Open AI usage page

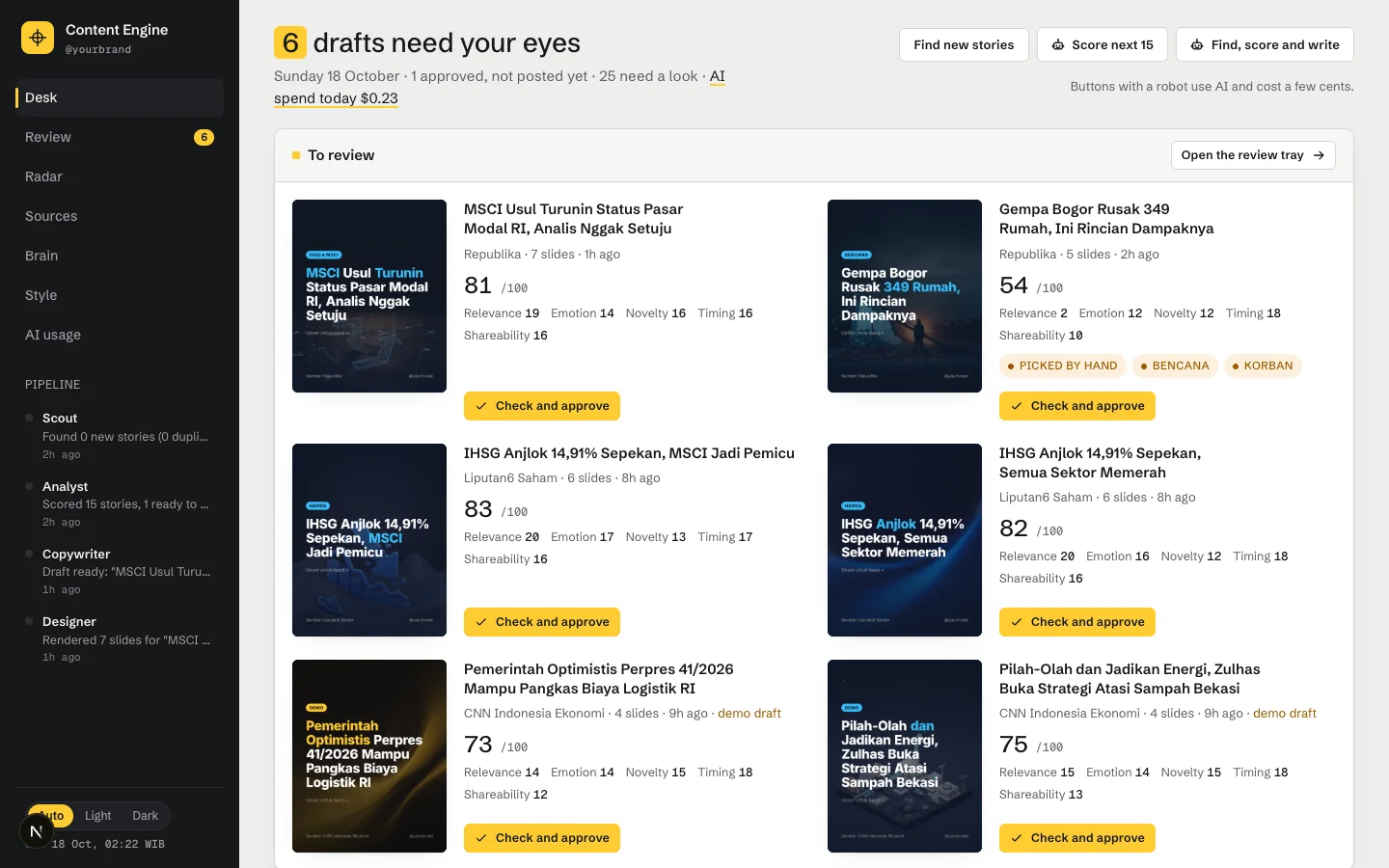point(120,335)
